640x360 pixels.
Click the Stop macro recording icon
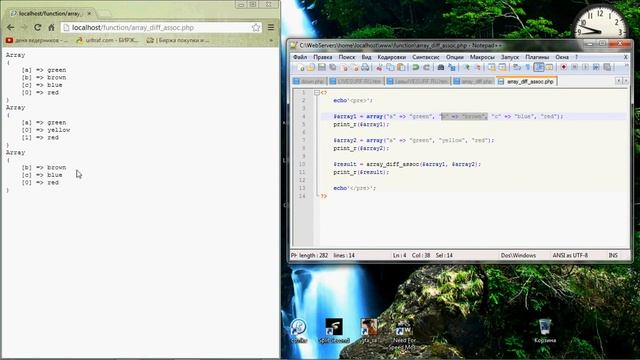pos(575,67)
